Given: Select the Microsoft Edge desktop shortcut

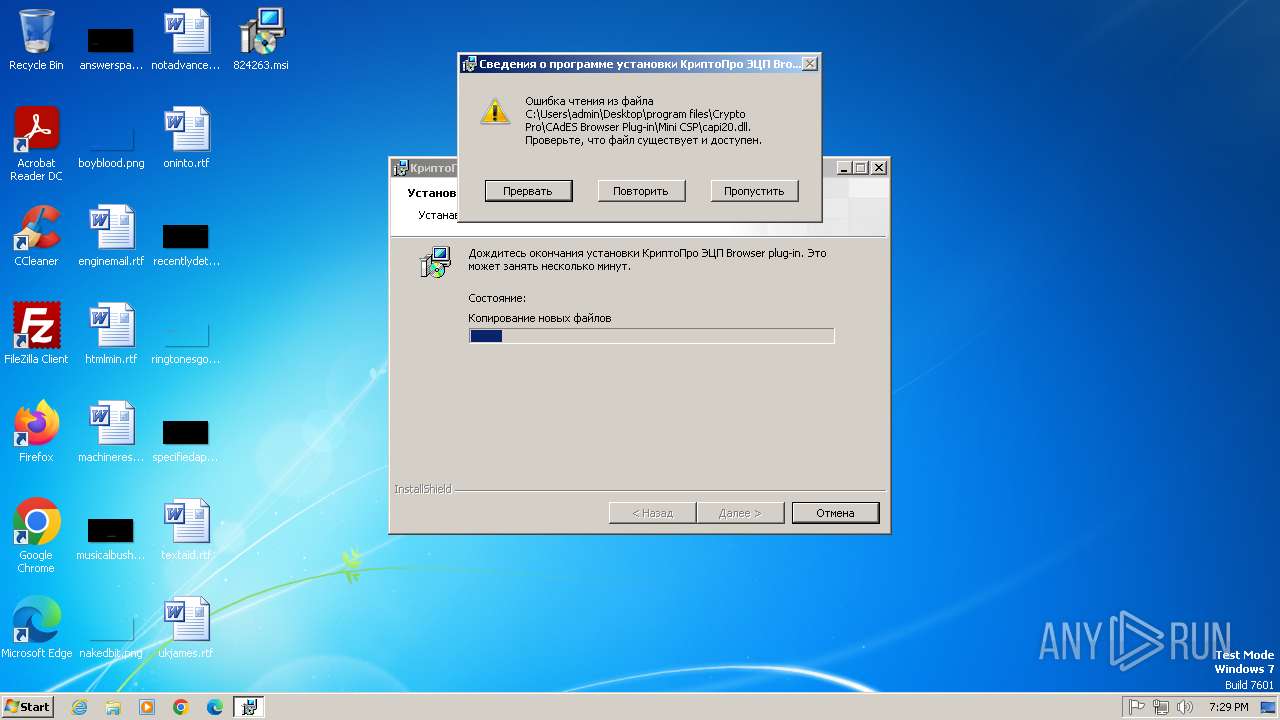Looking at the screenshot, I should [x=36, y=628].
